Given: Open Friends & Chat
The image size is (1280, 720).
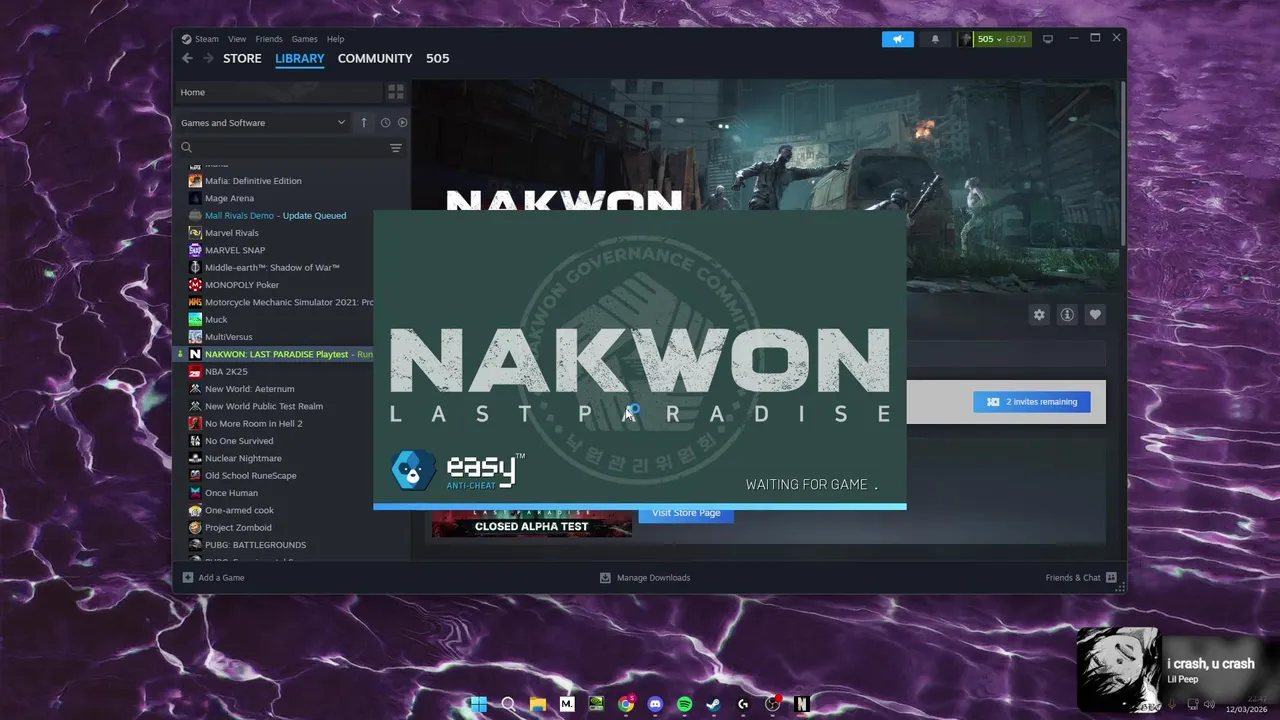Looking at the screenshot, I should click(x=1081, y=577).
